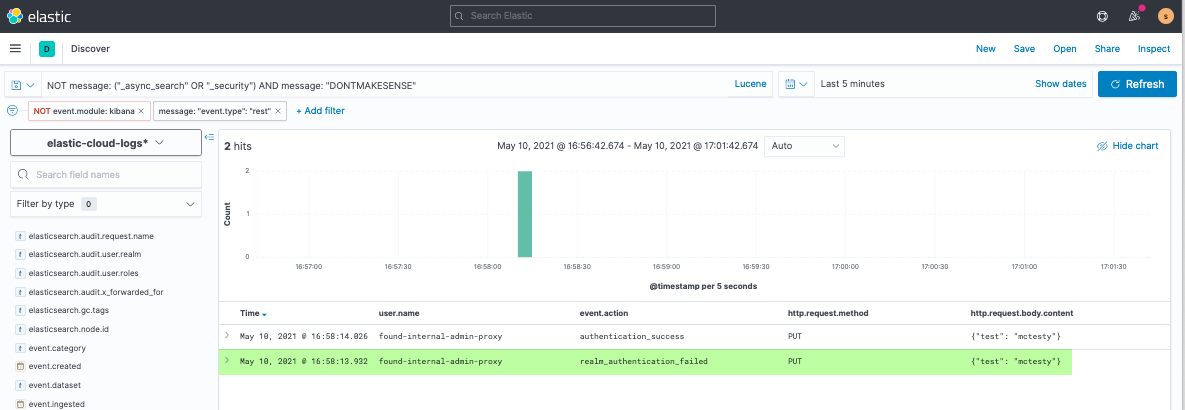Click the Add filter link

pyautogui.click(x=320, y=111)
